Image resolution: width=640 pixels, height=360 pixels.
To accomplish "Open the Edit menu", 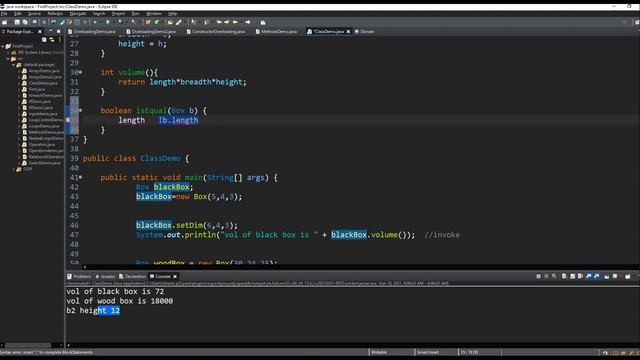I will click(18, 13).
